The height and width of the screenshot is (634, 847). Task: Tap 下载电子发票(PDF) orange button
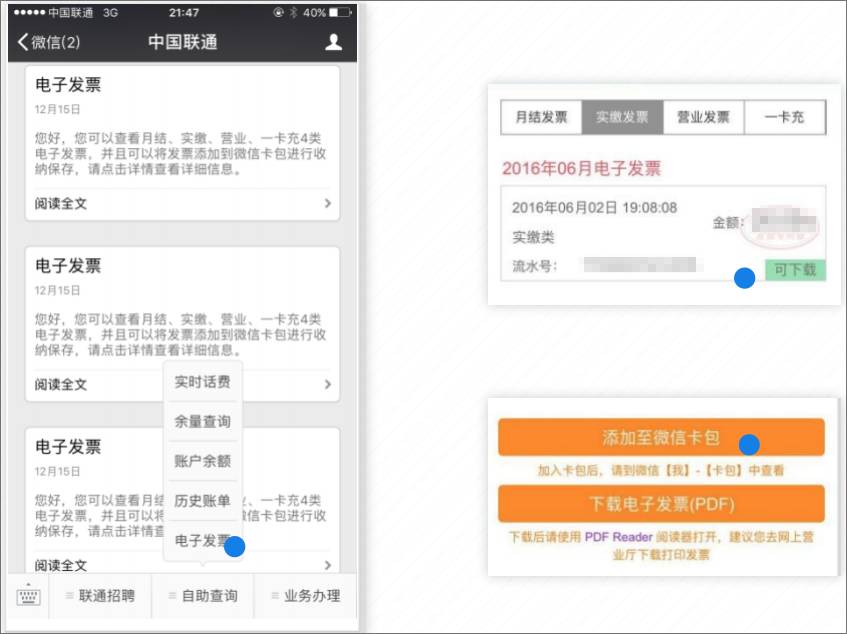click(x=661, y=504)
